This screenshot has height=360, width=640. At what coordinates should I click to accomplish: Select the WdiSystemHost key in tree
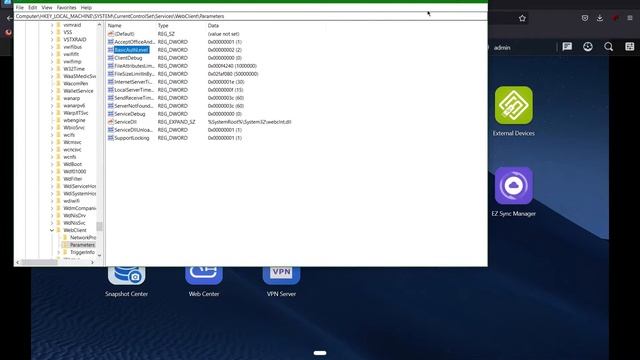[x=80, y=193]
